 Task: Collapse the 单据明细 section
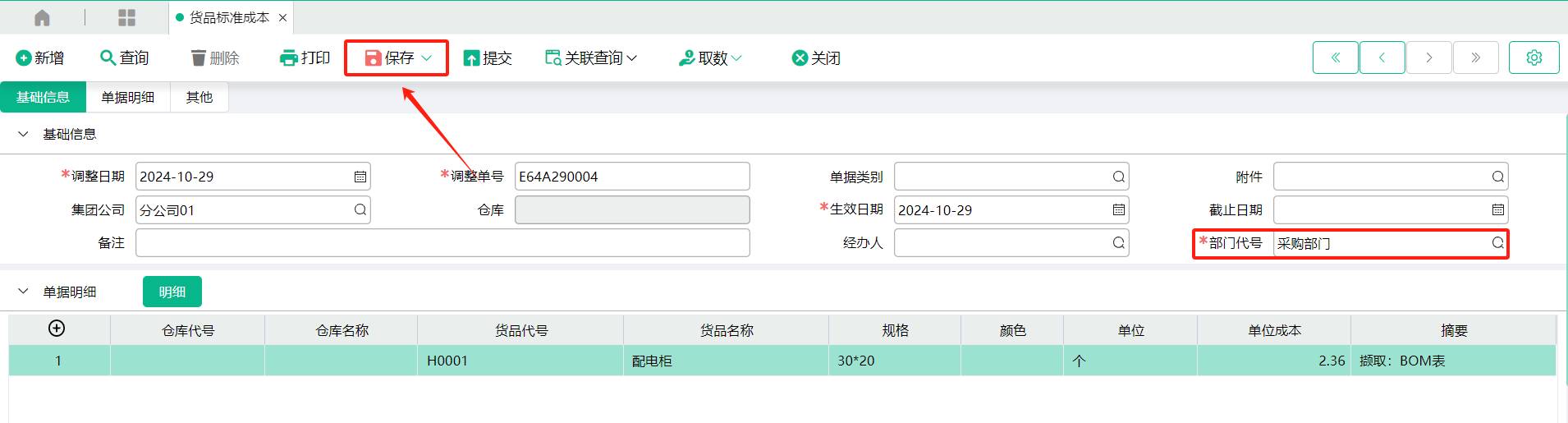pyautogui.click(x=23, y=292)
